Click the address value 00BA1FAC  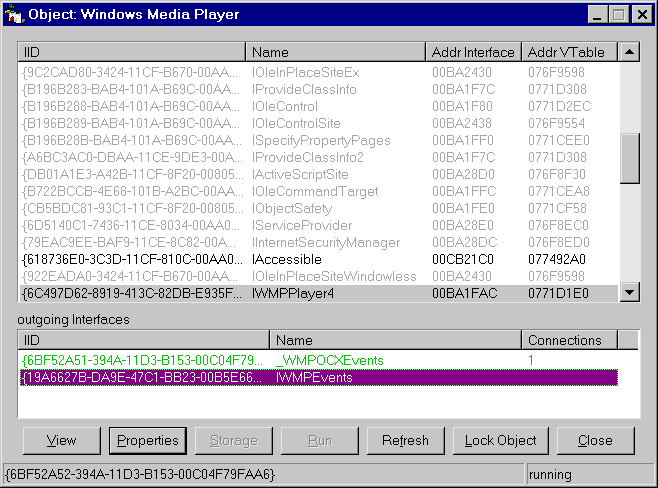pyautogui.click(x=465, y=293)
